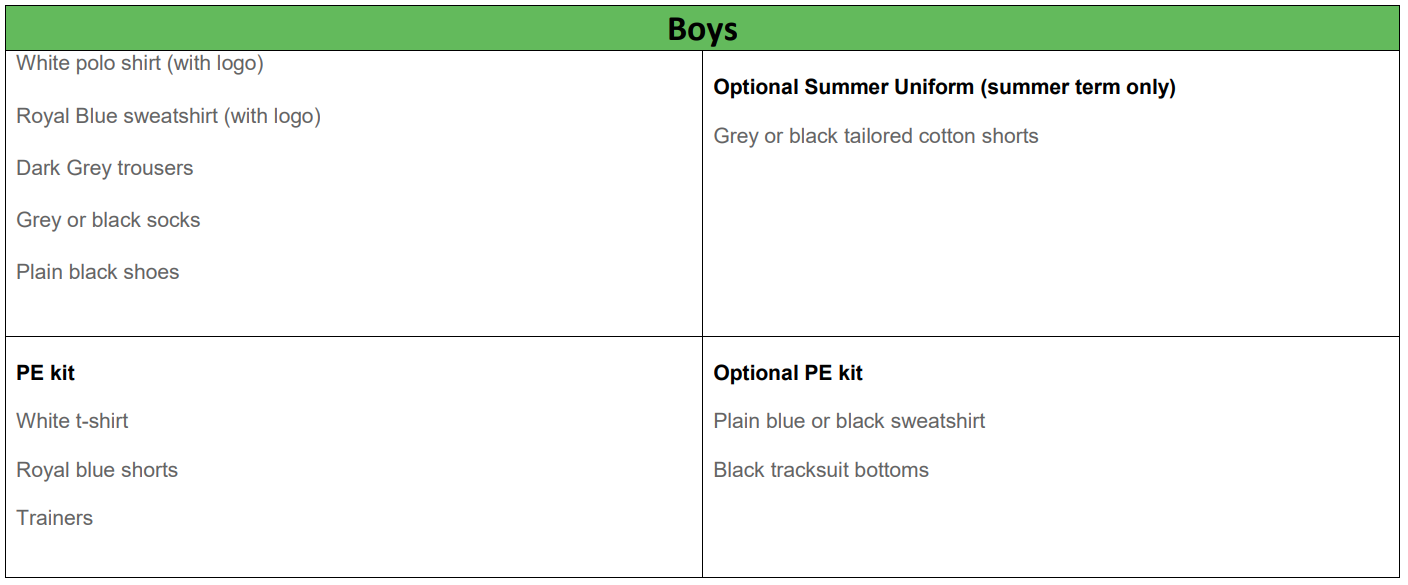Screen dimensions: 1408x585
Task: Click the Optional Summer Uniform heading
Action: tap(944, 88)
